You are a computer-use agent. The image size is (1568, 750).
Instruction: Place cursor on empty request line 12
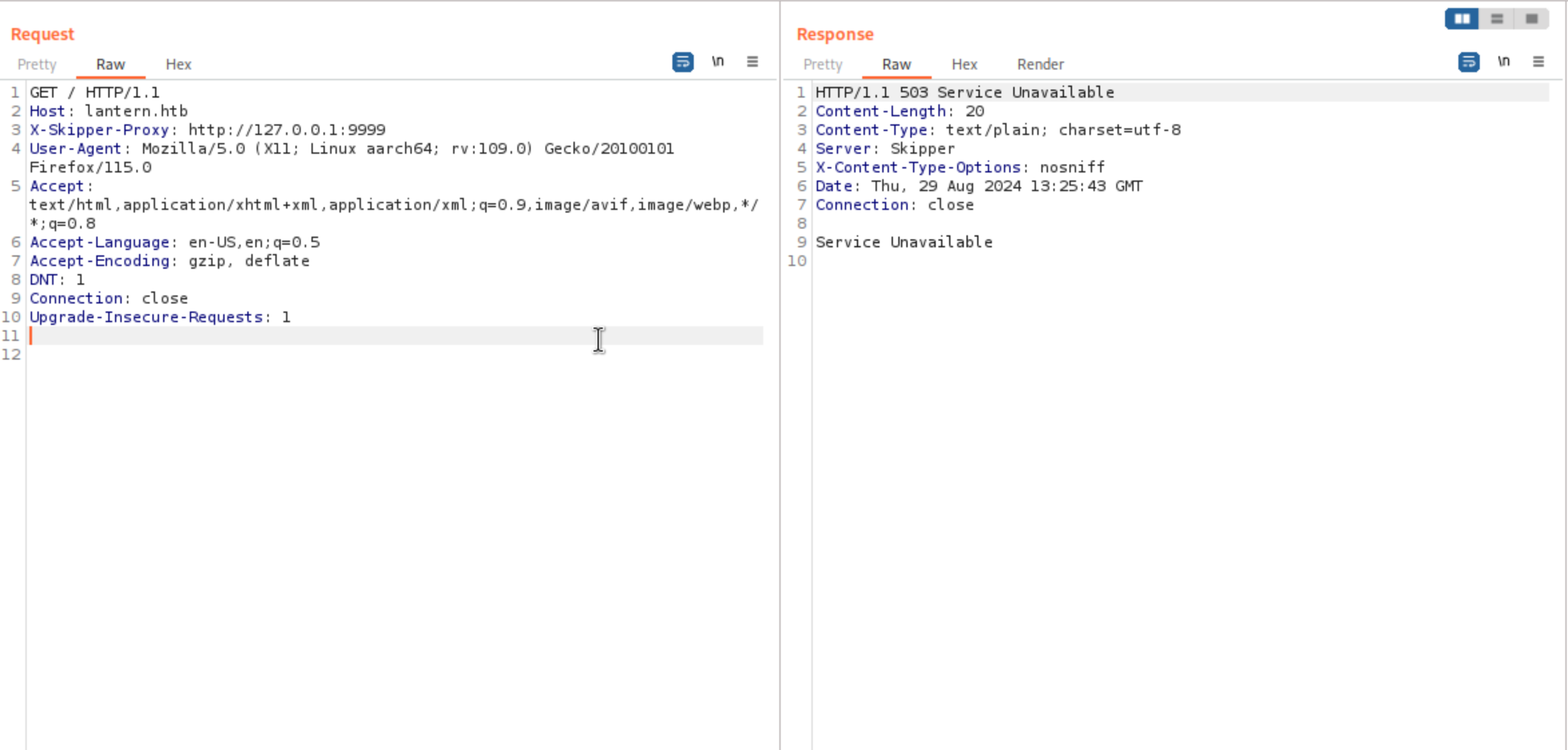click(201, 354)
